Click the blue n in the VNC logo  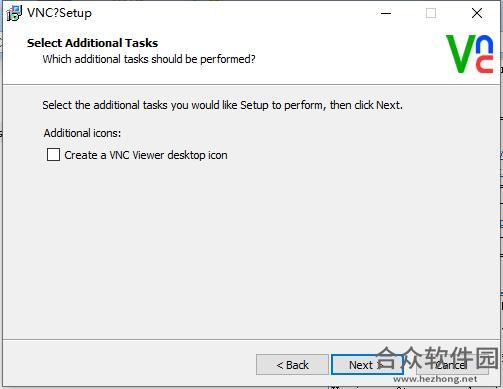485,45
